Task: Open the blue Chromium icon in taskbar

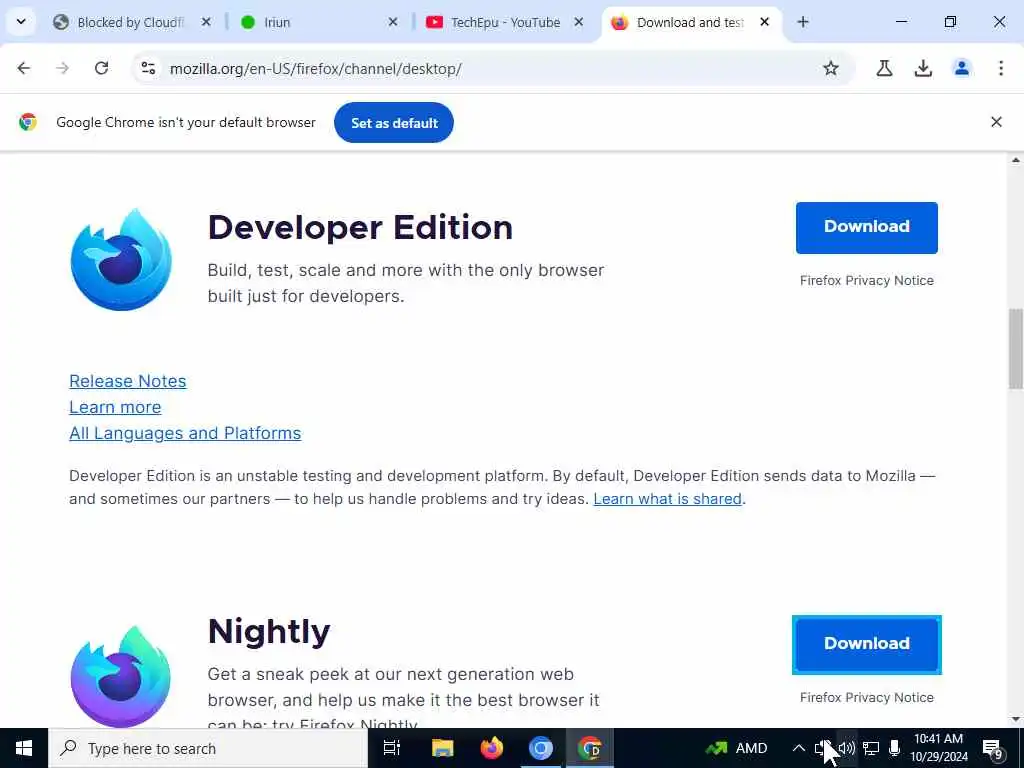Action: [x=541, y=748]
